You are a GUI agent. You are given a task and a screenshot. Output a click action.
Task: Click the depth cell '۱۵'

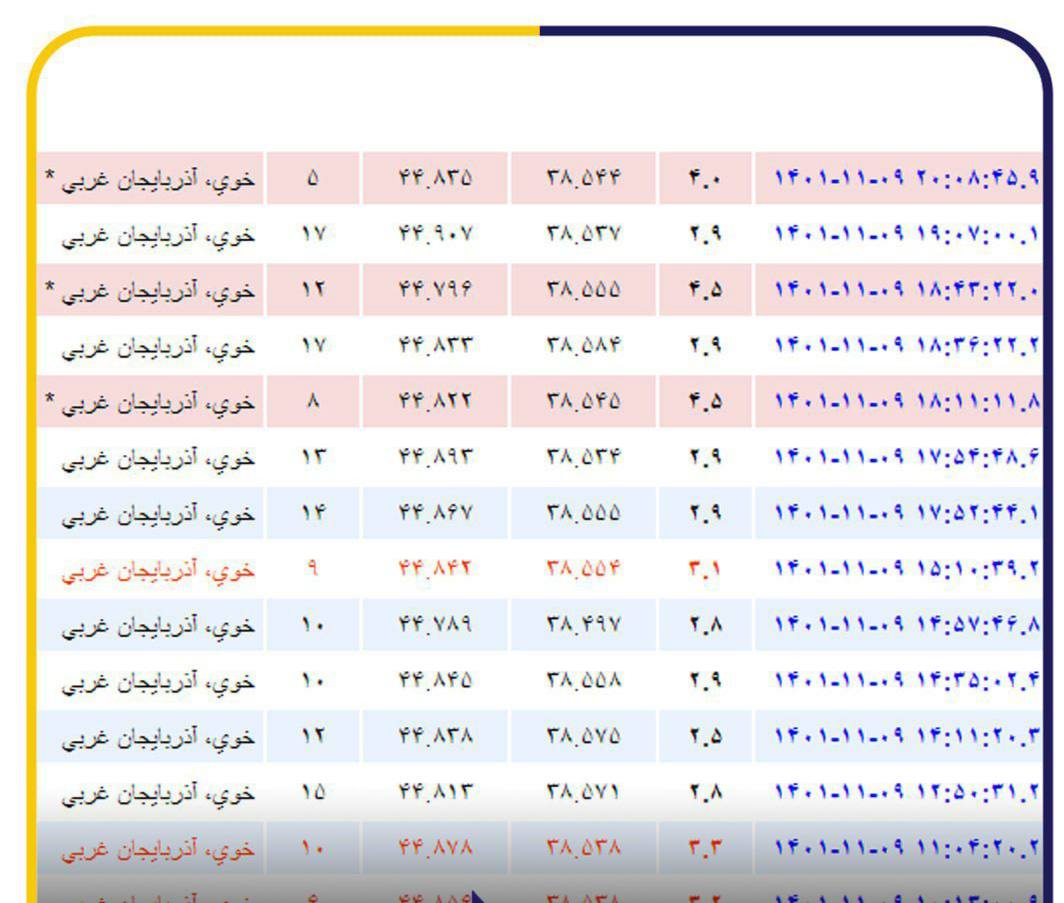point(313,792)
